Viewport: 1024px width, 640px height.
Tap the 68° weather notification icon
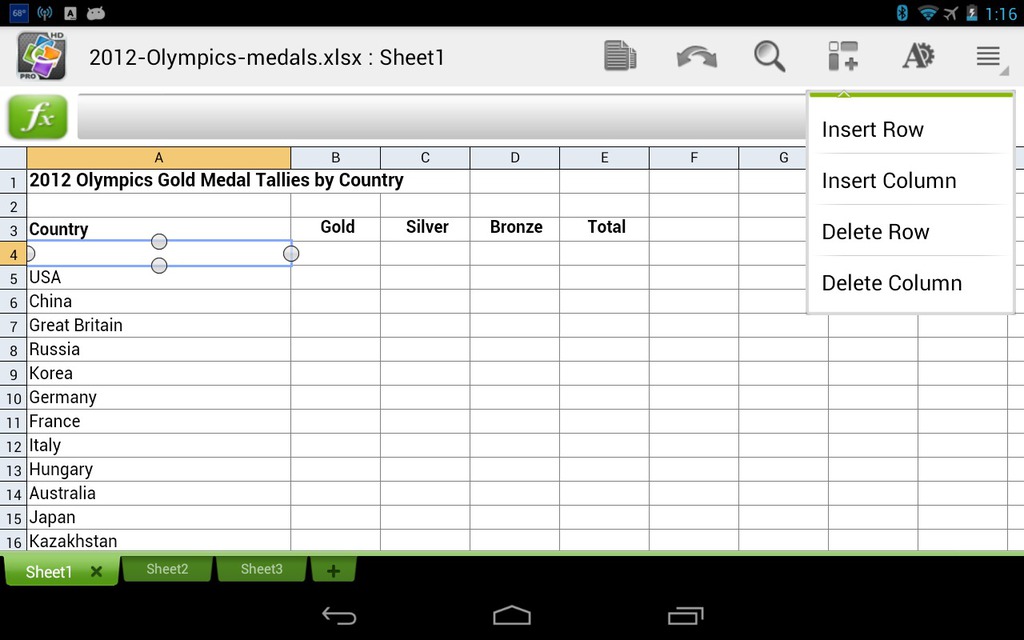[19, 12]
